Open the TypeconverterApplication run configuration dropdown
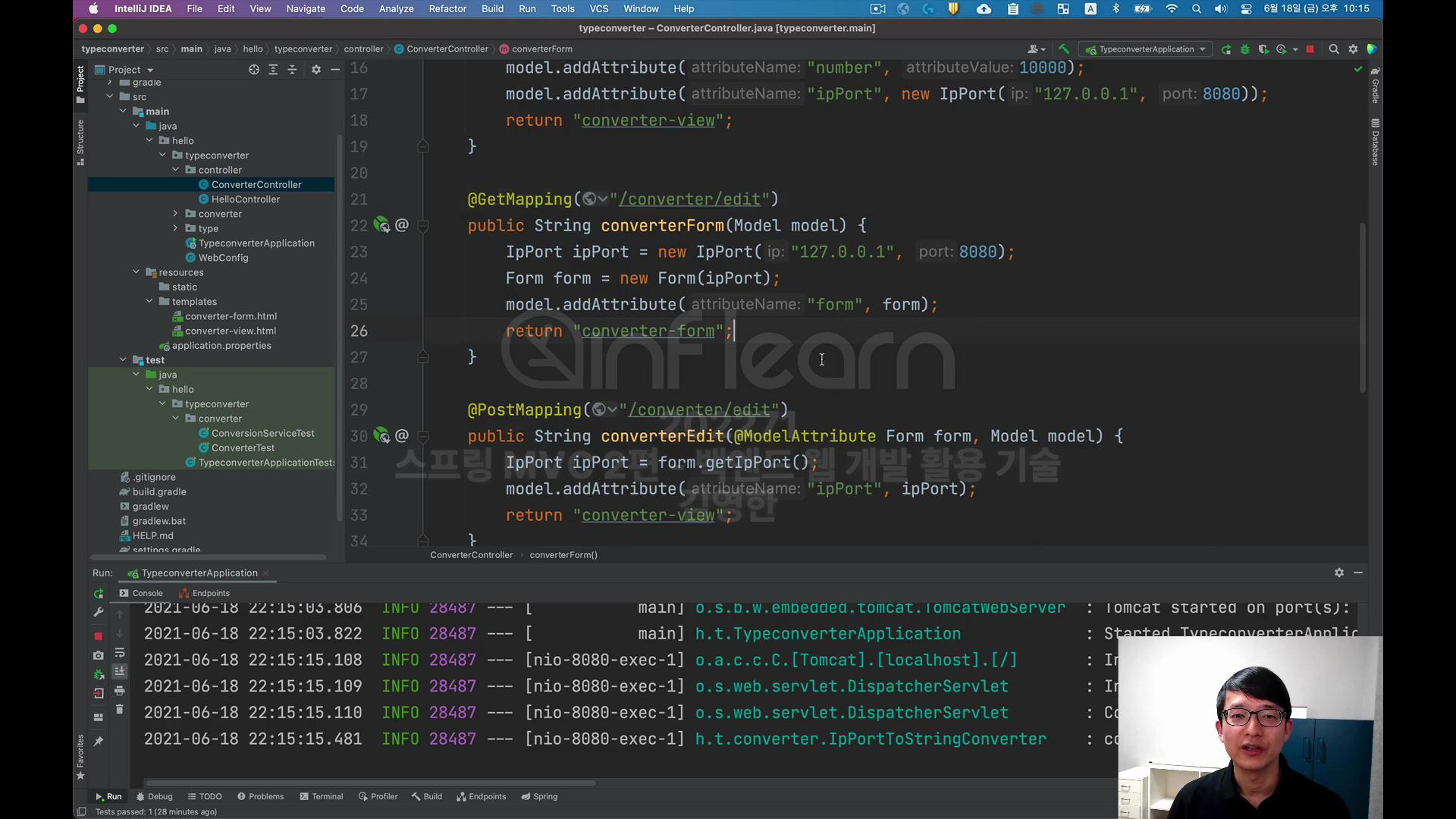1456x819 pixels. 1146,49
